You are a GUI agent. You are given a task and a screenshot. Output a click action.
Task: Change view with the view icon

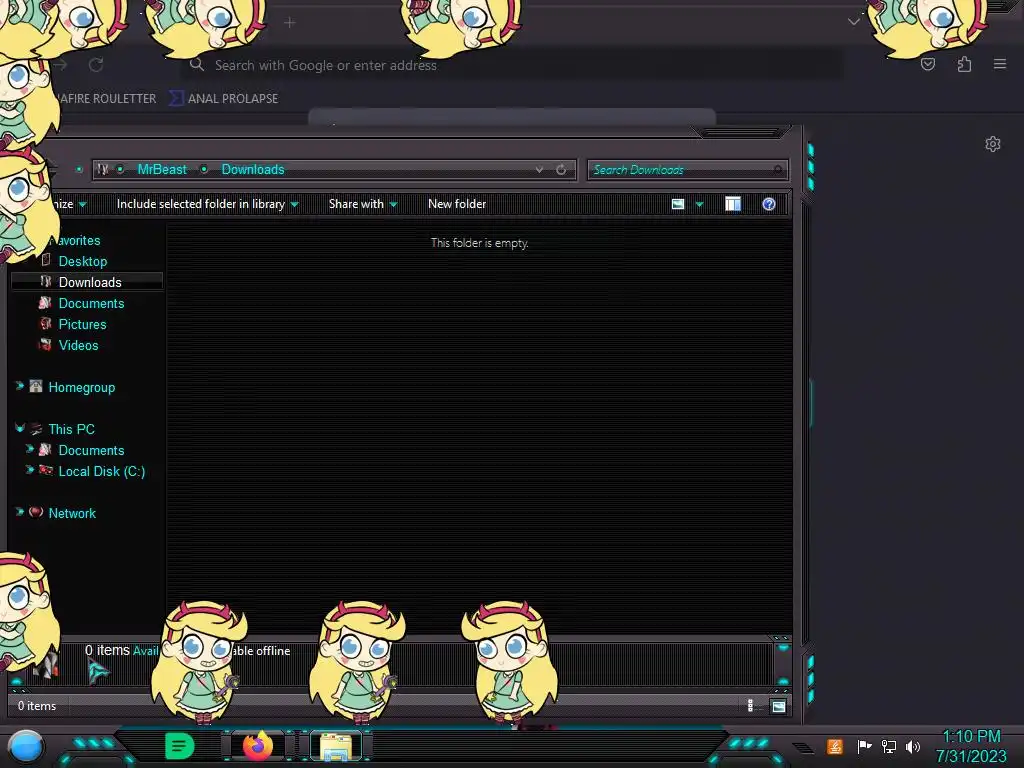(678, 204)
